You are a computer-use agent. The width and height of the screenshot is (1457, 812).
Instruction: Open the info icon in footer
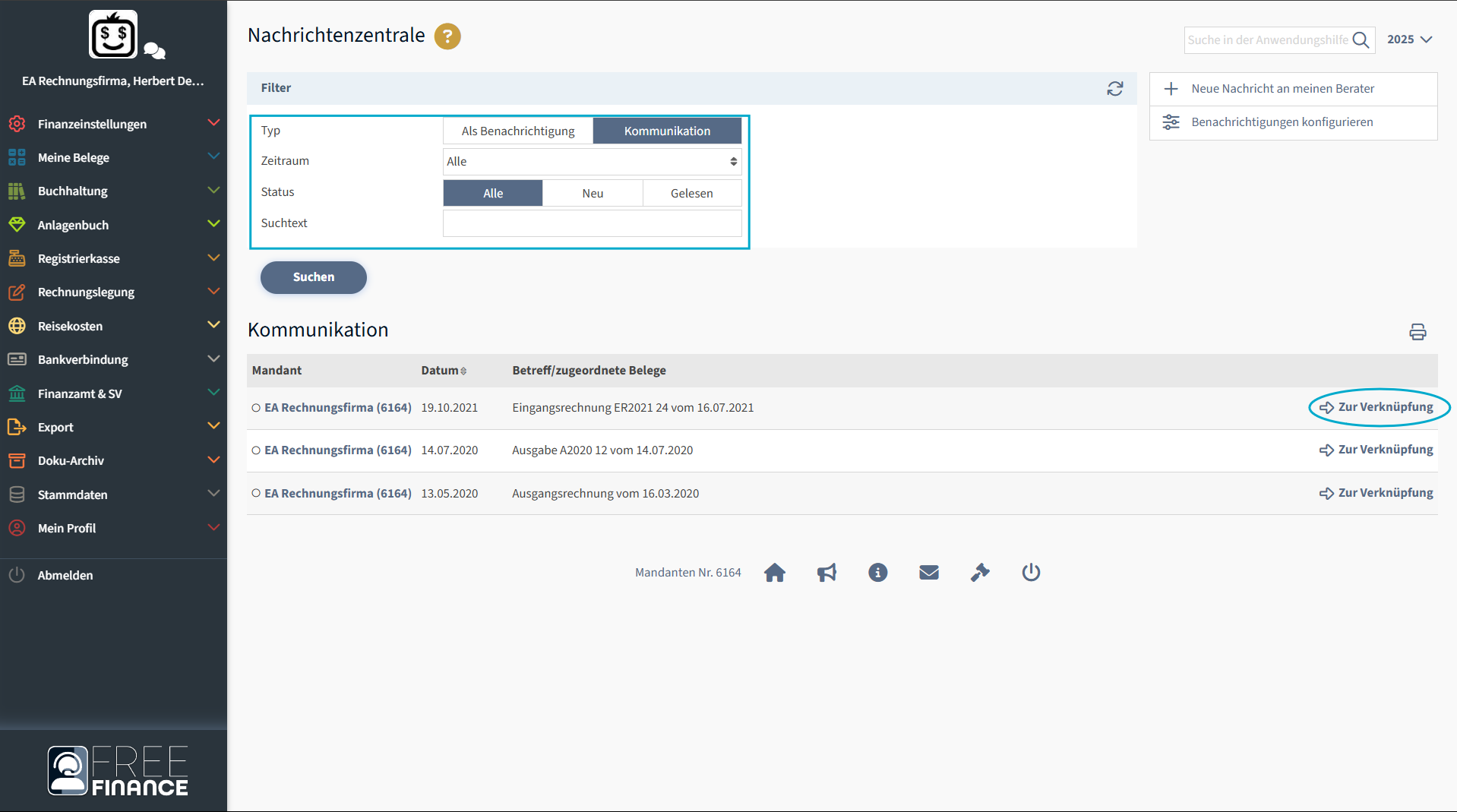point(877,573)
